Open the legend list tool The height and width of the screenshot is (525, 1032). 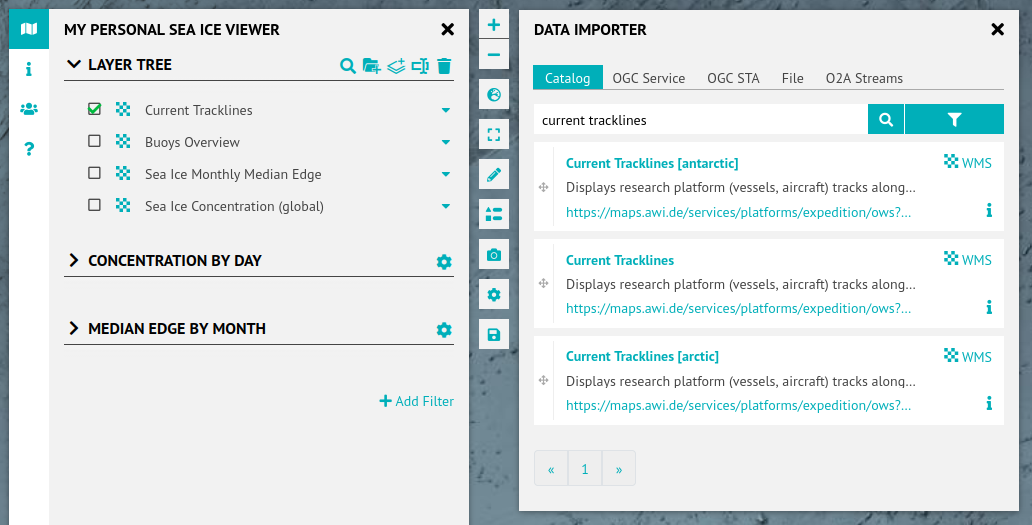(494, 214)
